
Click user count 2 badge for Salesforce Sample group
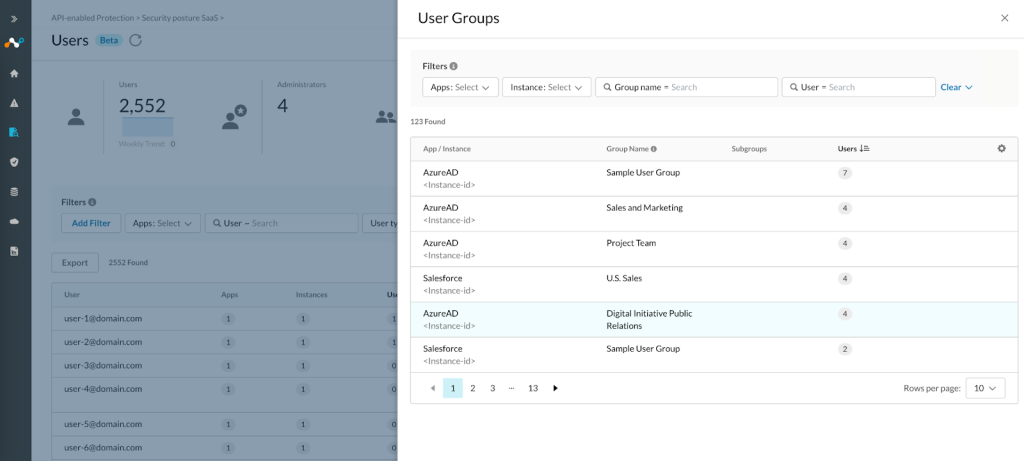845,349
